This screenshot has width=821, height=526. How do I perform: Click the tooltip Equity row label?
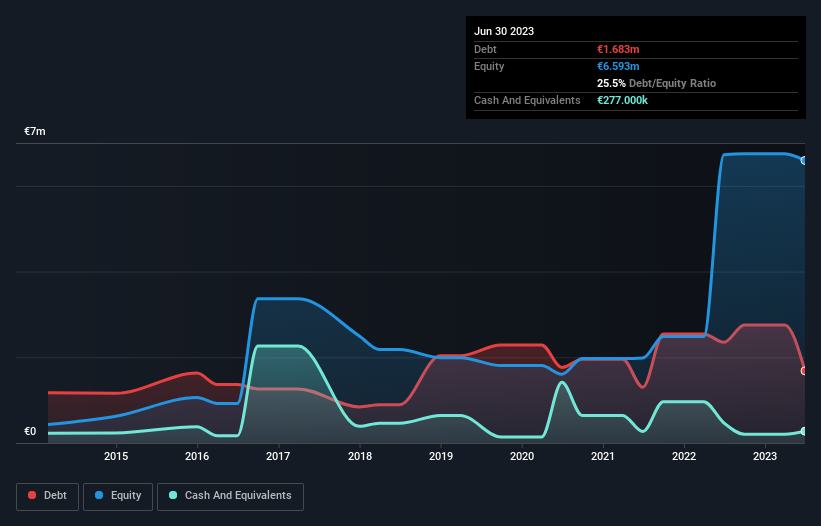(x=489, y=66)
